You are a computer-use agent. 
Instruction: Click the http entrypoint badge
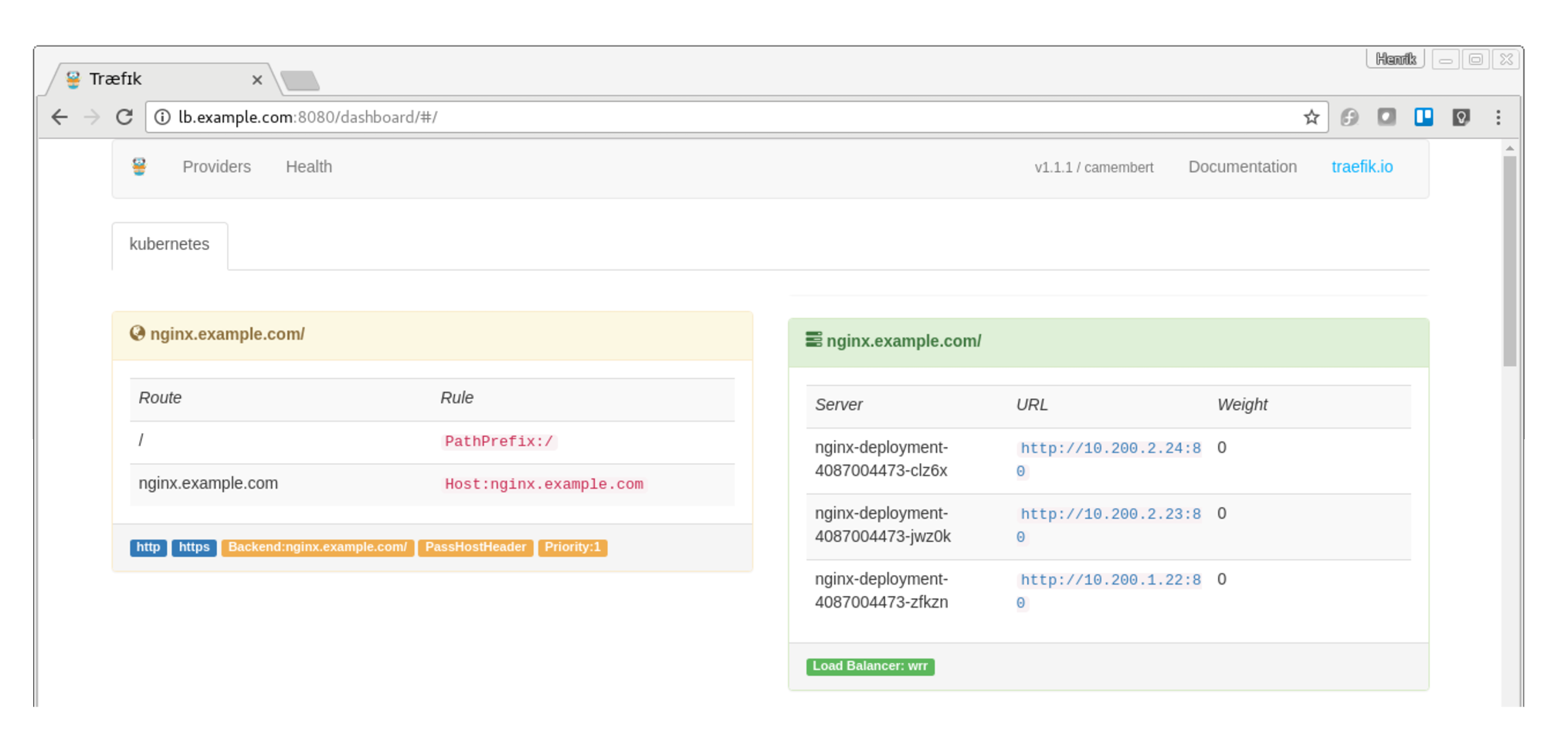pos(148,547)
